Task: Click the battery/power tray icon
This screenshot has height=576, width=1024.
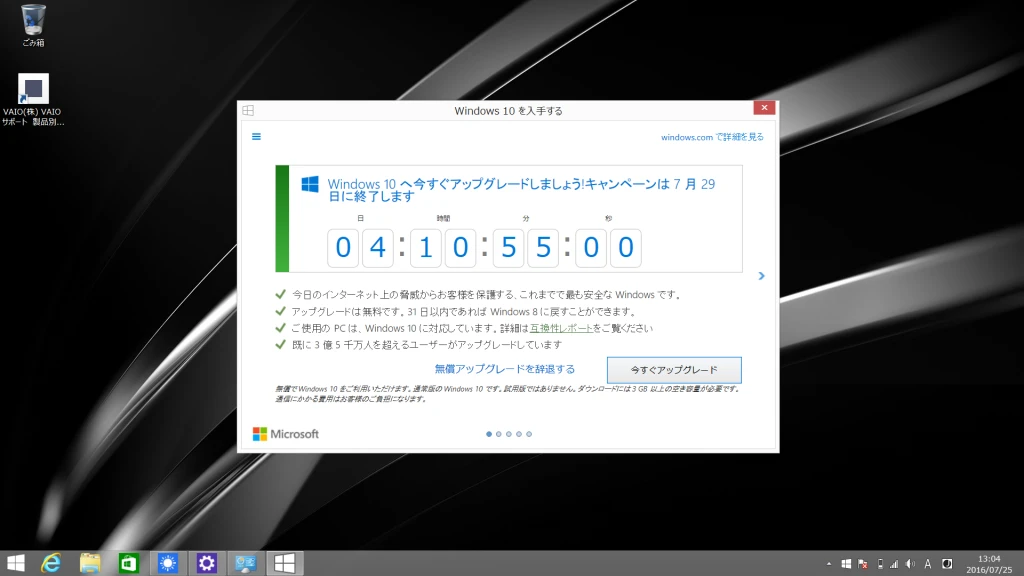Action: click(880, 564)
